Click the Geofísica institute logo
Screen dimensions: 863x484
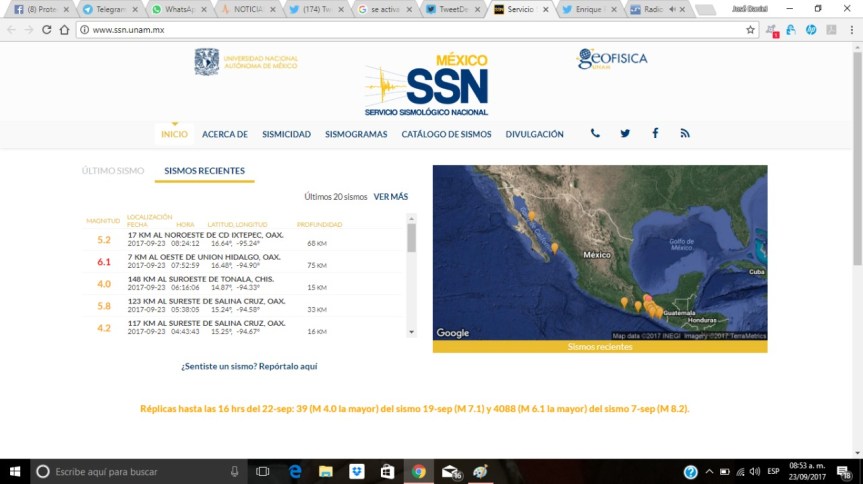point(612,60)
